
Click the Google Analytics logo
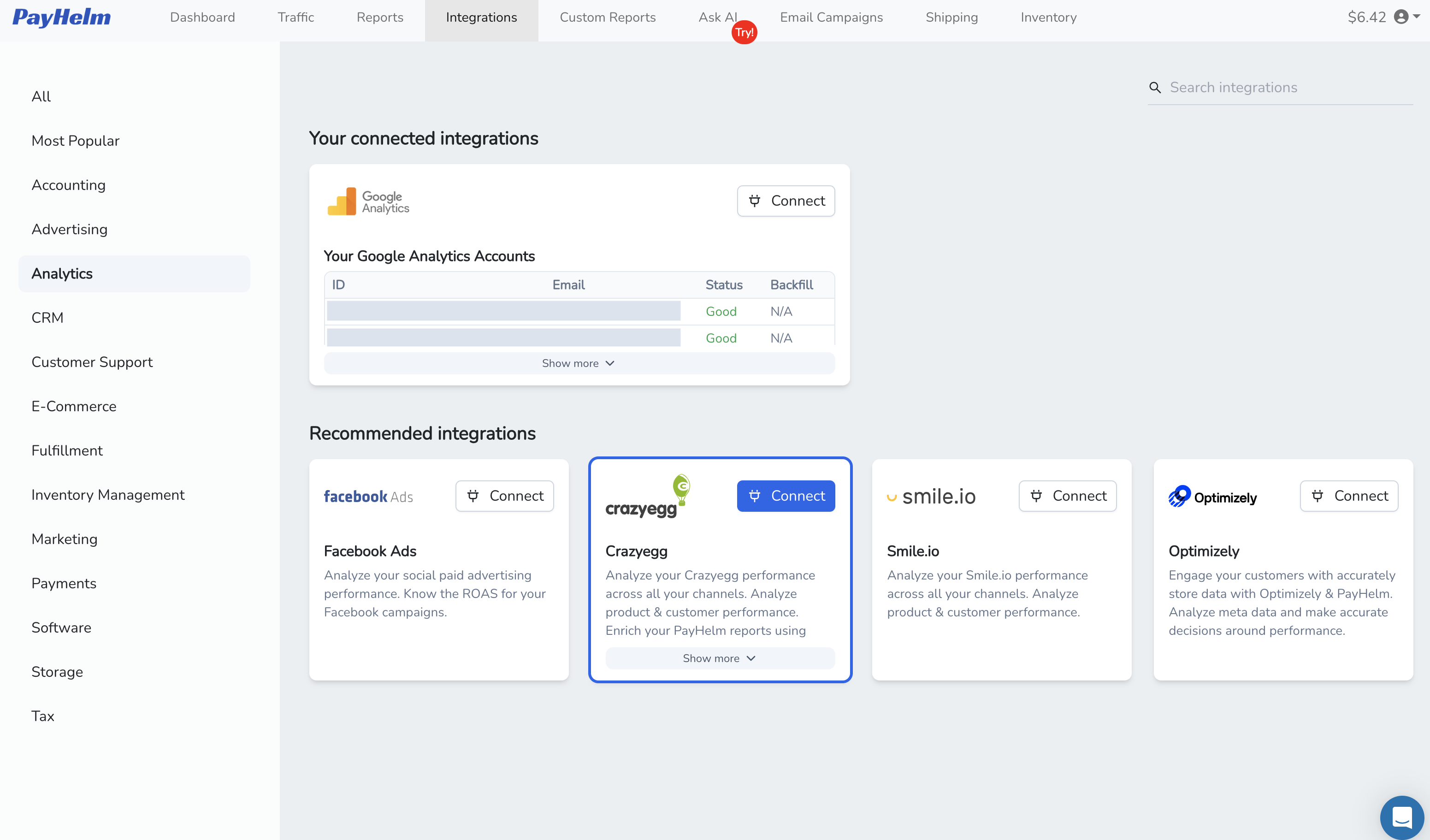pos(368,201)
